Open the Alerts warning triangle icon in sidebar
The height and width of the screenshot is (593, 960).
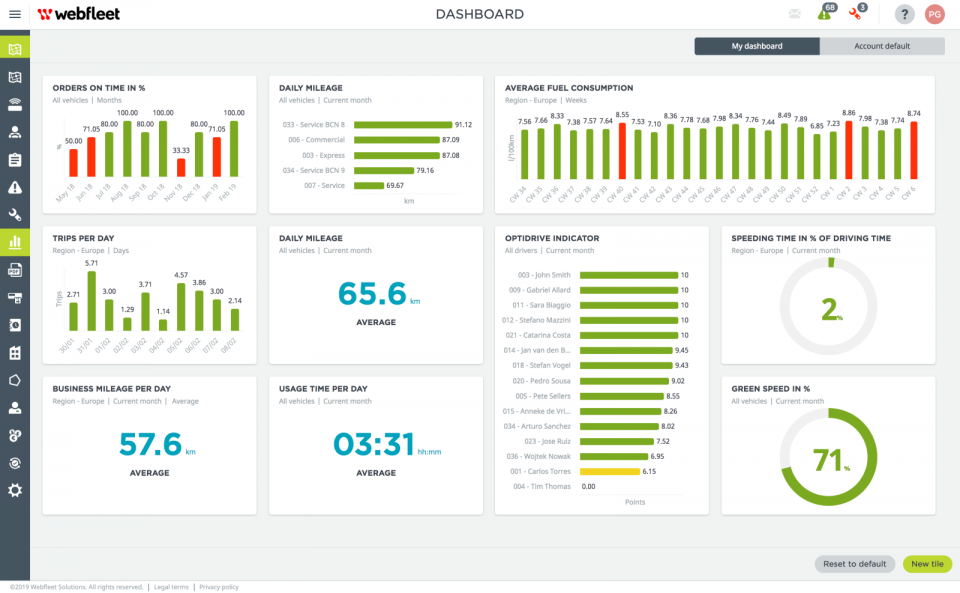click(14, 186)
